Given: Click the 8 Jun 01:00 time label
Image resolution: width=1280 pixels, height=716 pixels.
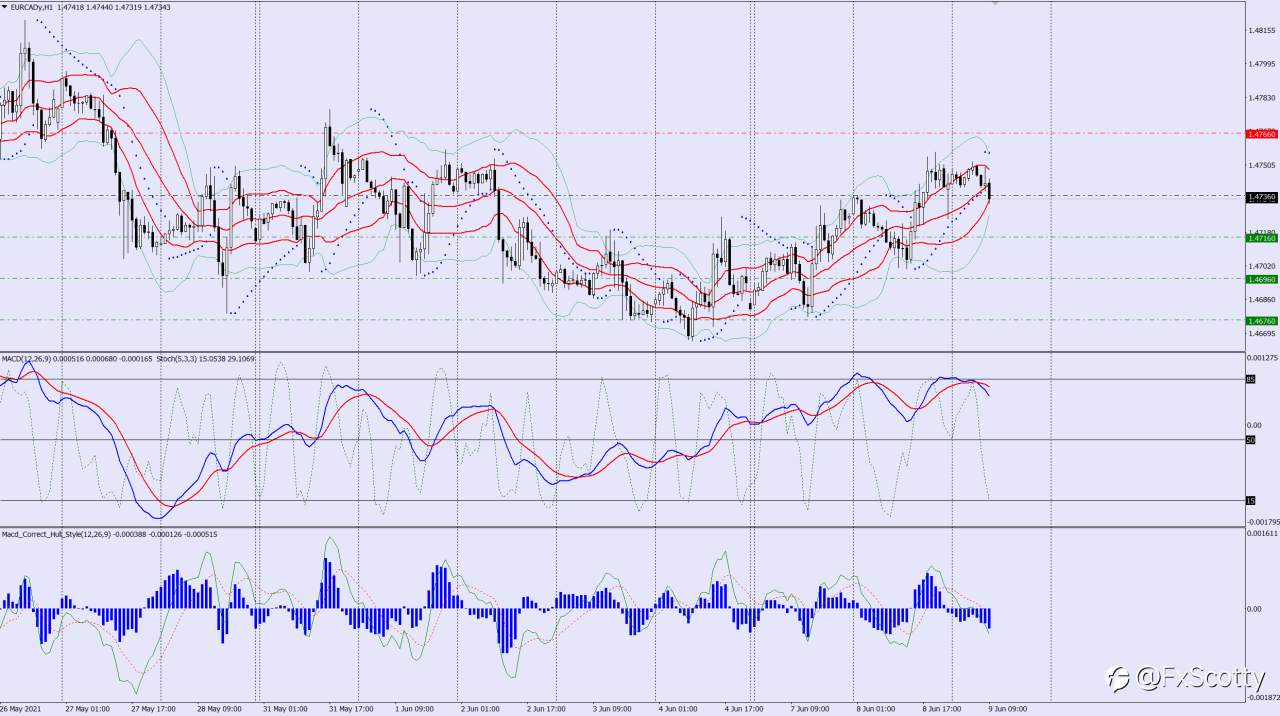Looking at the screenshot, I should point(877,709).
